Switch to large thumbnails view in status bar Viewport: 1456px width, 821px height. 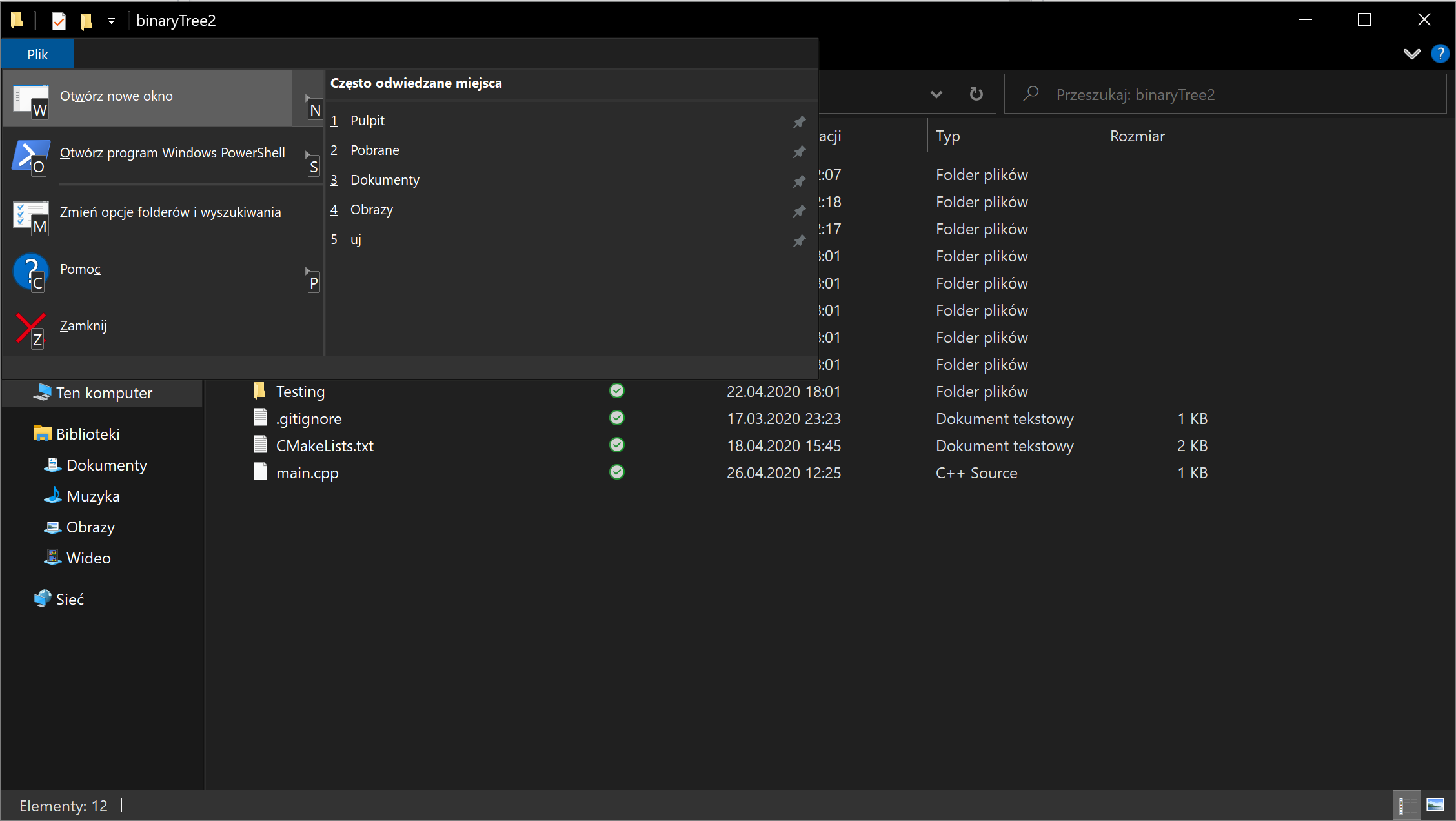click(1435, 805)
